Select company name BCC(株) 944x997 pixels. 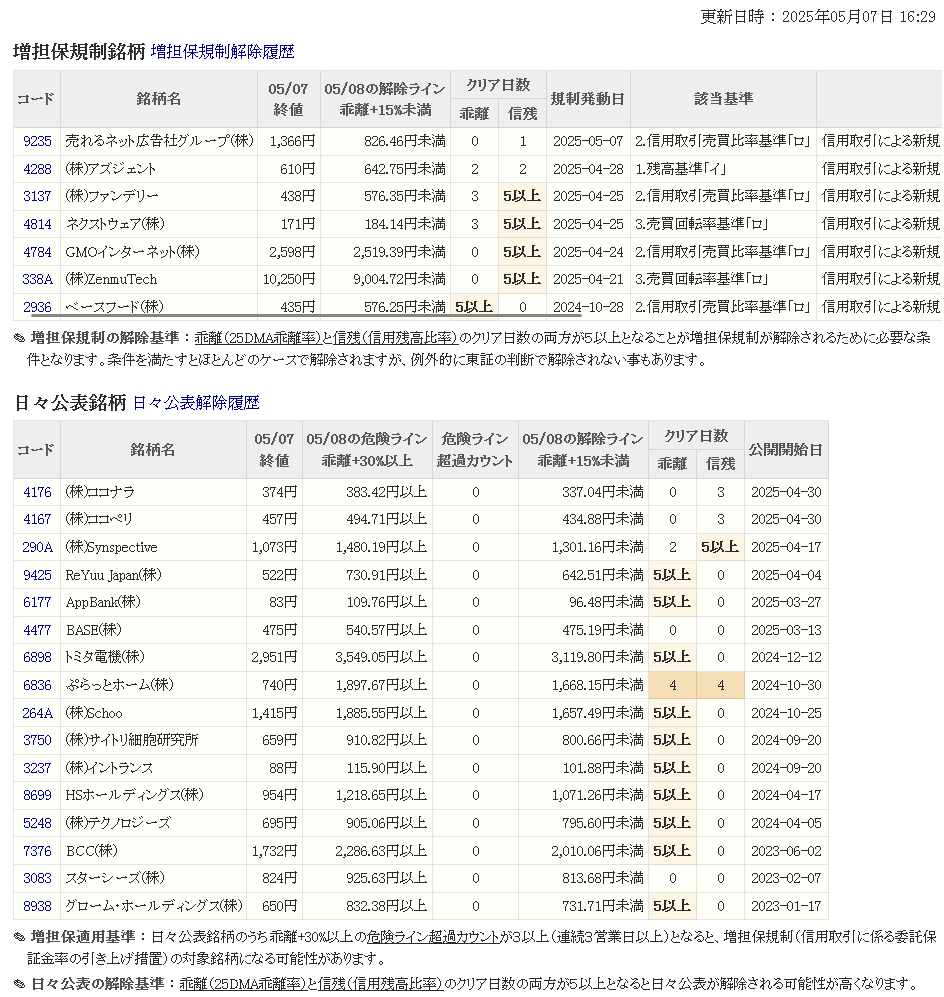coord(92,851)
